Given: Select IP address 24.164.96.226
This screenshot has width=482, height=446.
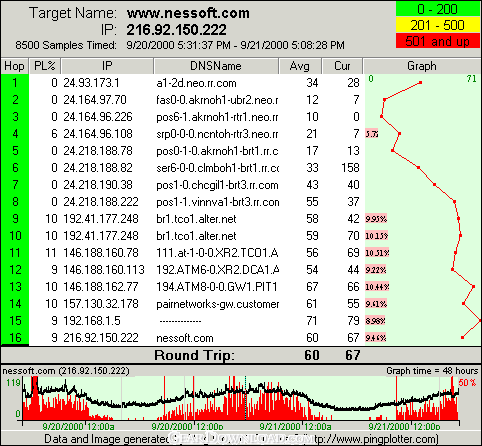Looking at the screenshot, I should (x=98, y=117).
